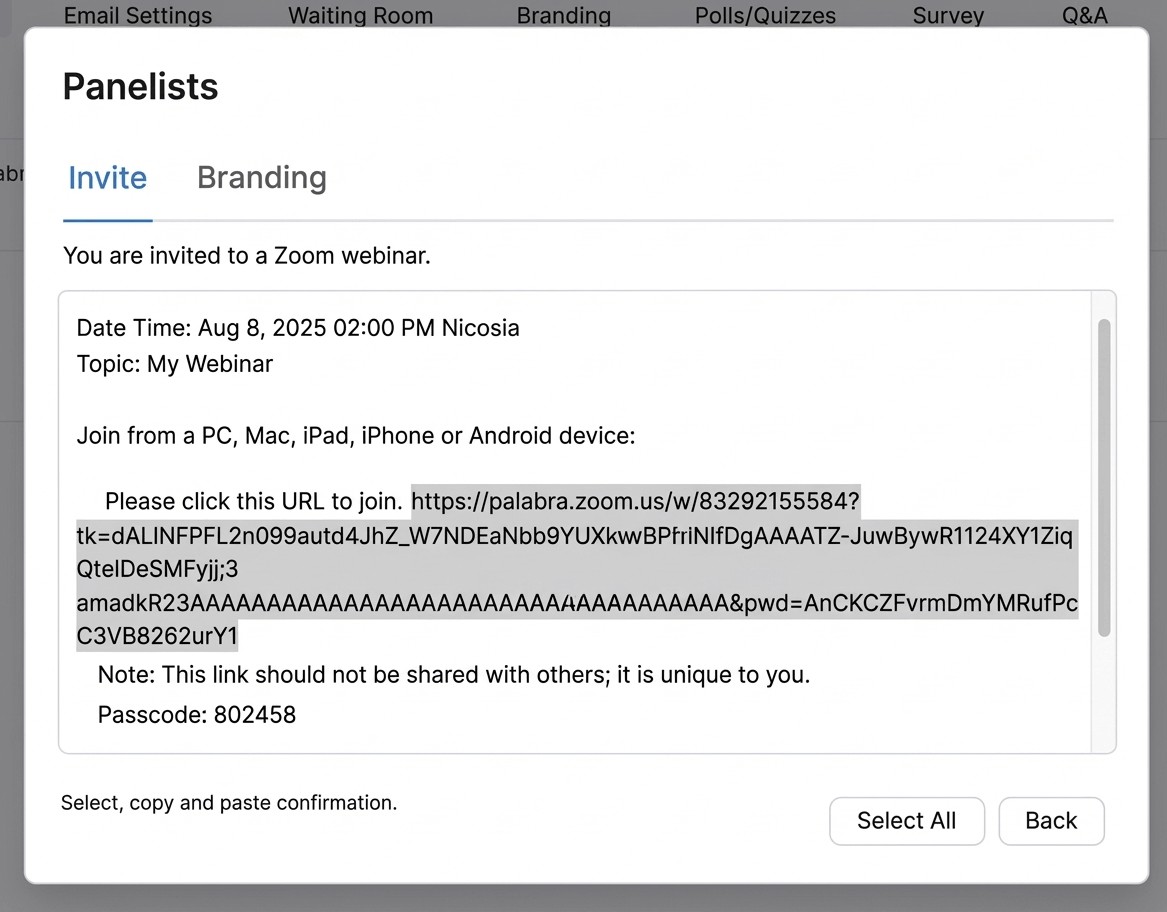Click the note about not sharing link
The image size is (1167, 912).
coord(453,675)
